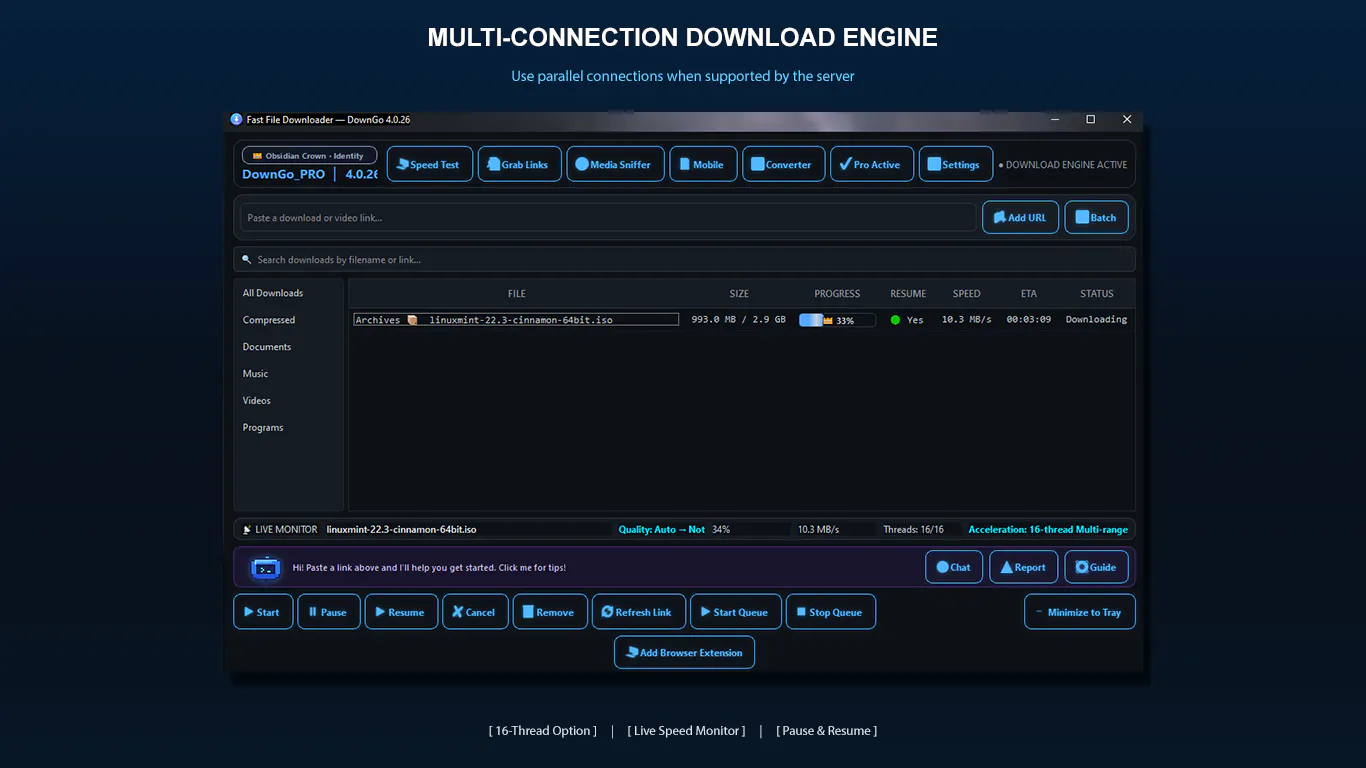Image resolution: width=1366 pixels, height=768 pixels.
Task: Open Grab Links tool
Action: point(519,164)
